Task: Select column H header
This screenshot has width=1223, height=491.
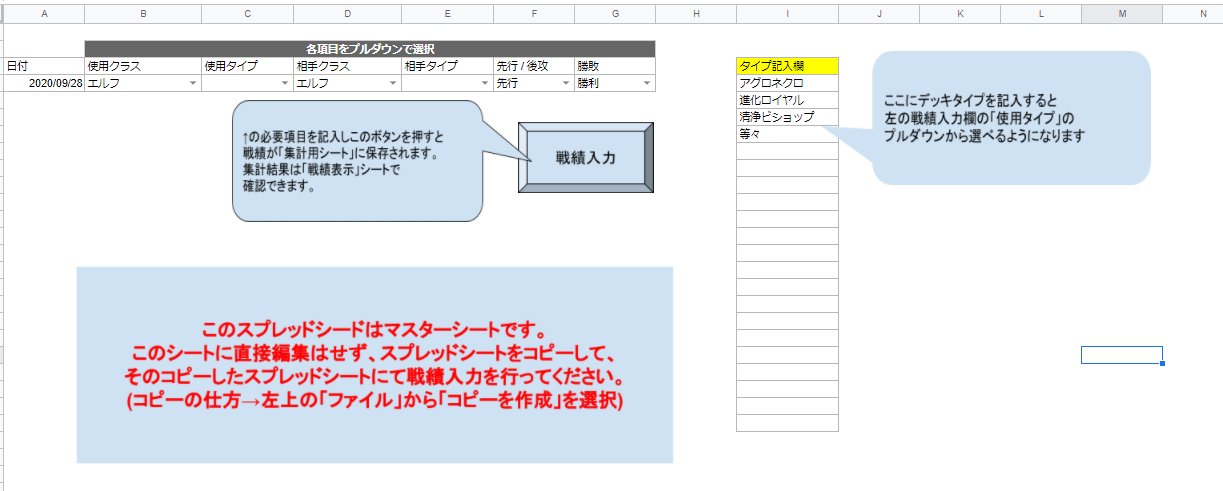Action: pos(696,12)
